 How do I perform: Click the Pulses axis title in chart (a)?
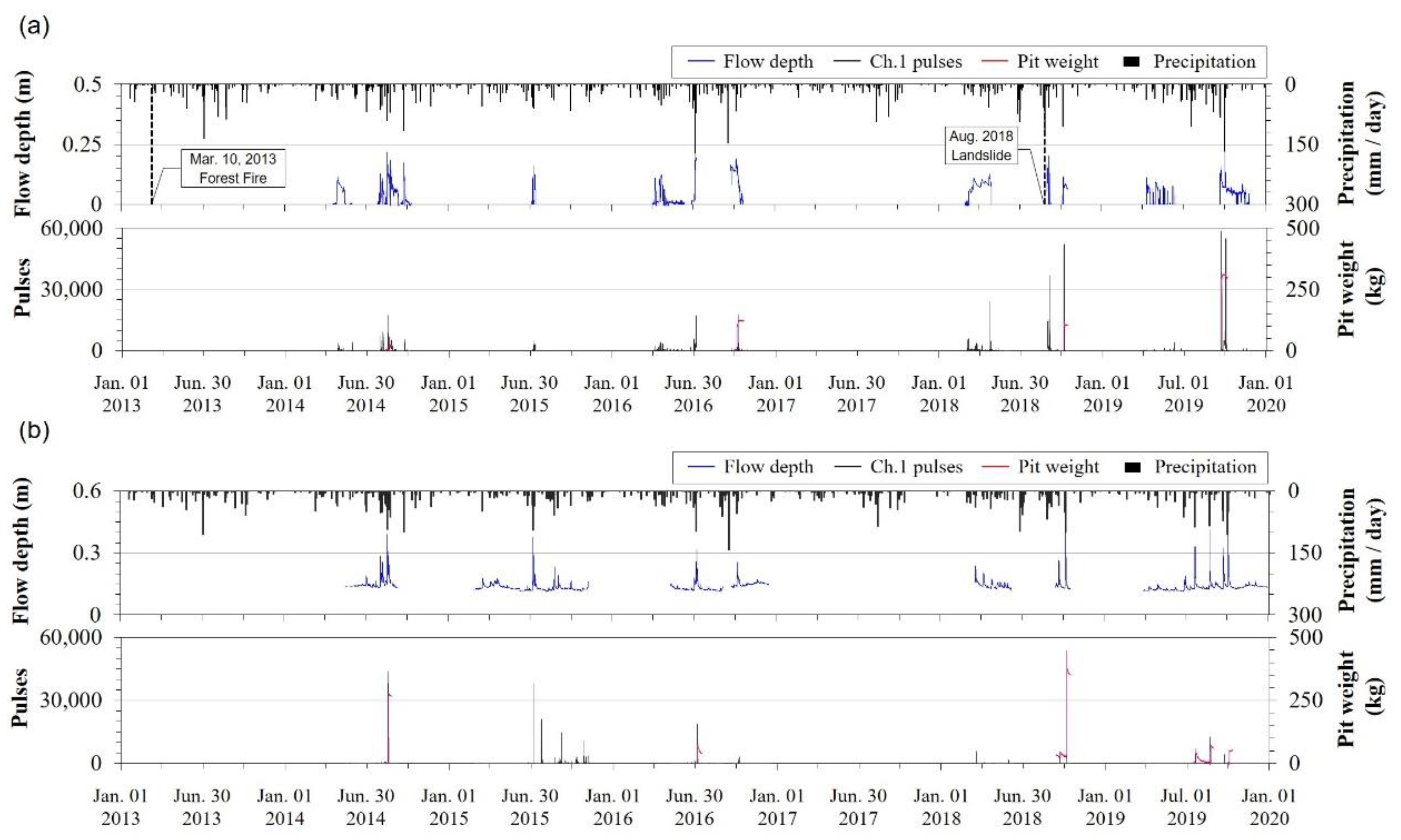pos(23,289)
